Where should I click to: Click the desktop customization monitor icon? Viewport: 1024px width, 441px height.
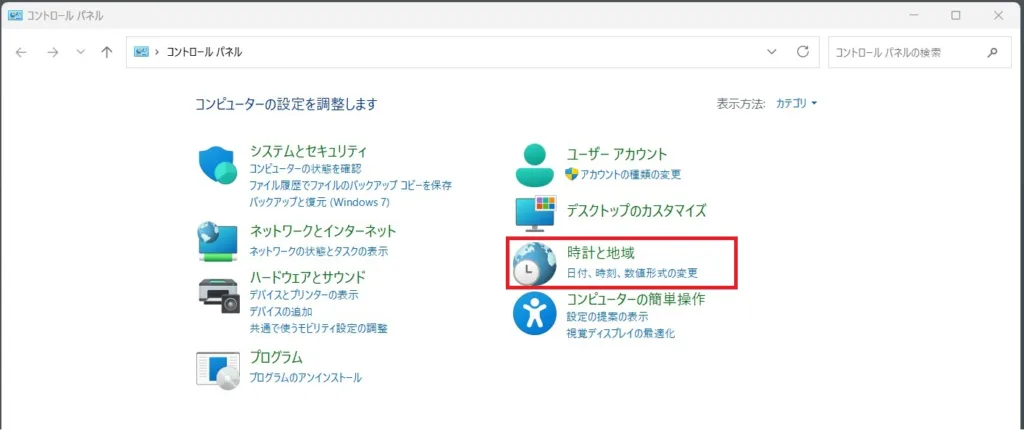pos(534,212)
